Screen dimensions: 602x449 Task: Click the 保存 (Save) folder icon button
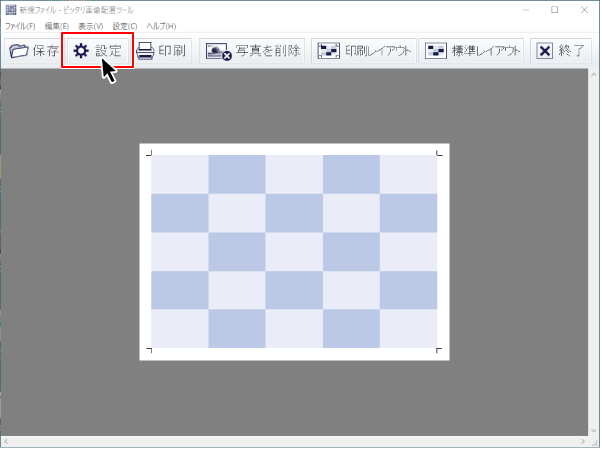[x=33, y=51]
